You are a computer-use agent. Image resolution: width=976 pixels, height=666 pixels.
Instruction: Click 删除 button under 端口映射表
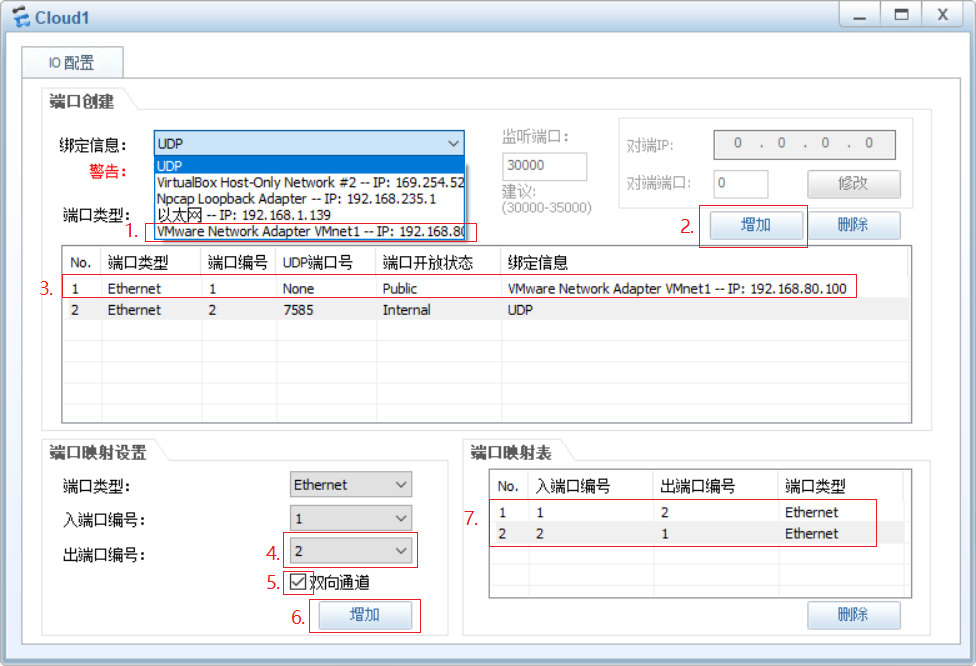click(x=853, y=615)
